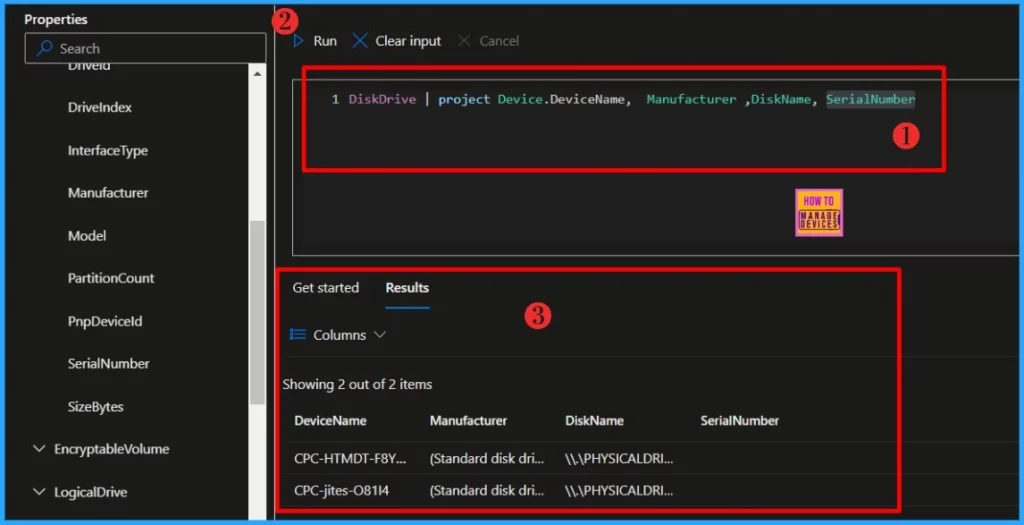
Task: Select the InterfaceType property
Action: click(108, 151)
